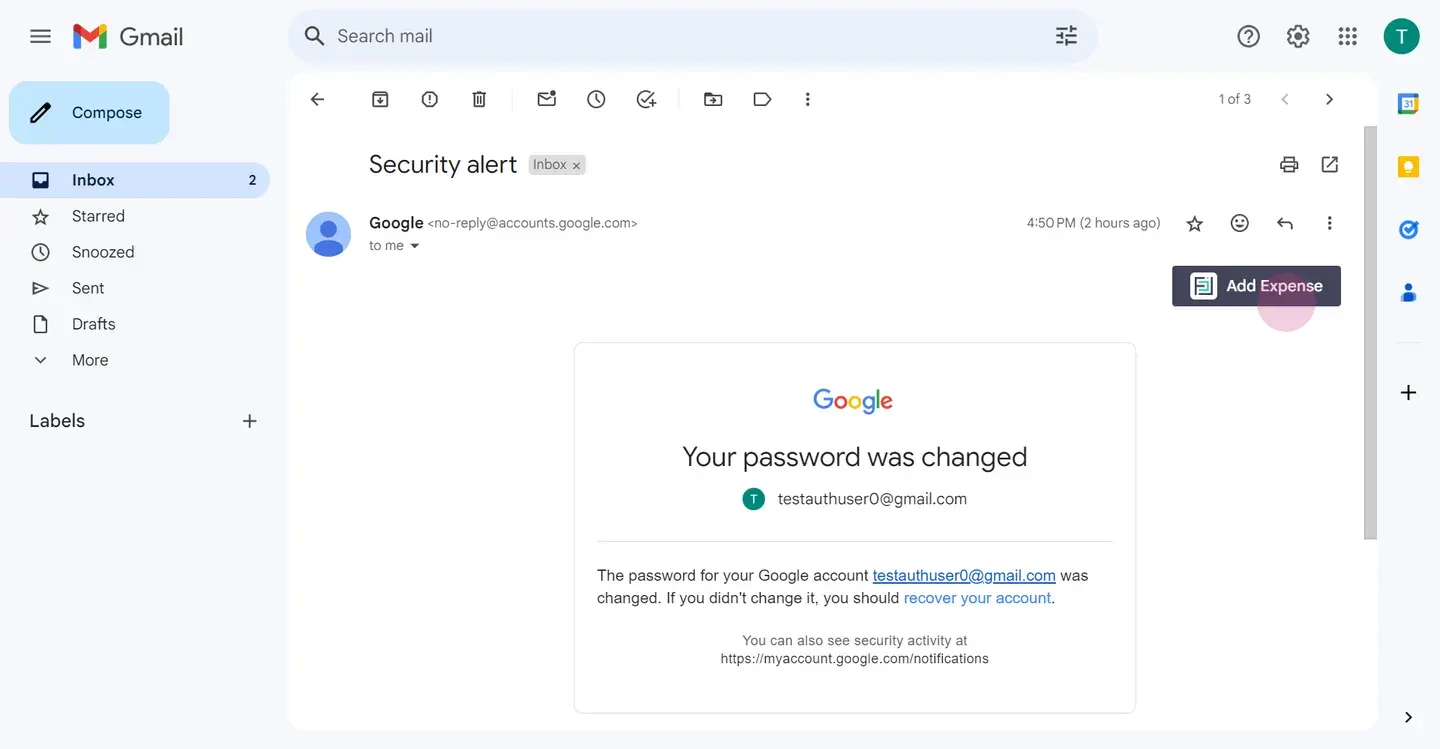The height and width of the screenshot is (749, 1440).
Task: Mark the email as unread
Action: (x=546, y=99)
